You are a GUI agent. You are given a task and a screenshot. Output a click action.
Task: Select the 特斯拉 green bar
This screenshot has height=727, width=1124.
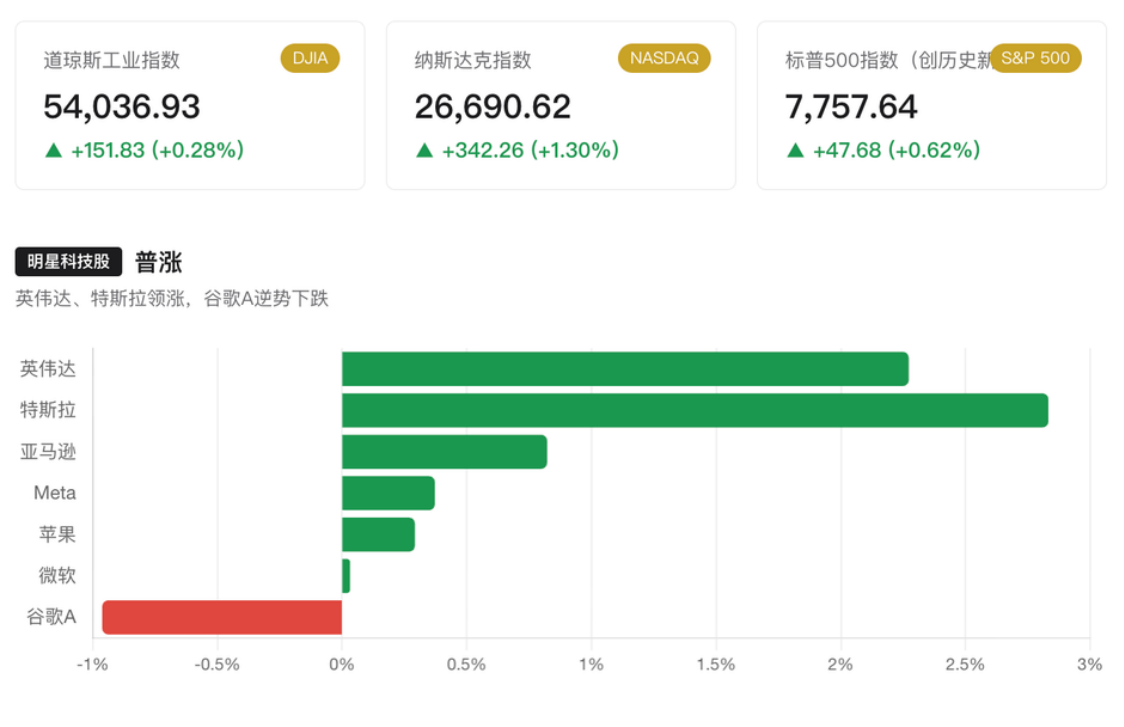click(695, 410)
